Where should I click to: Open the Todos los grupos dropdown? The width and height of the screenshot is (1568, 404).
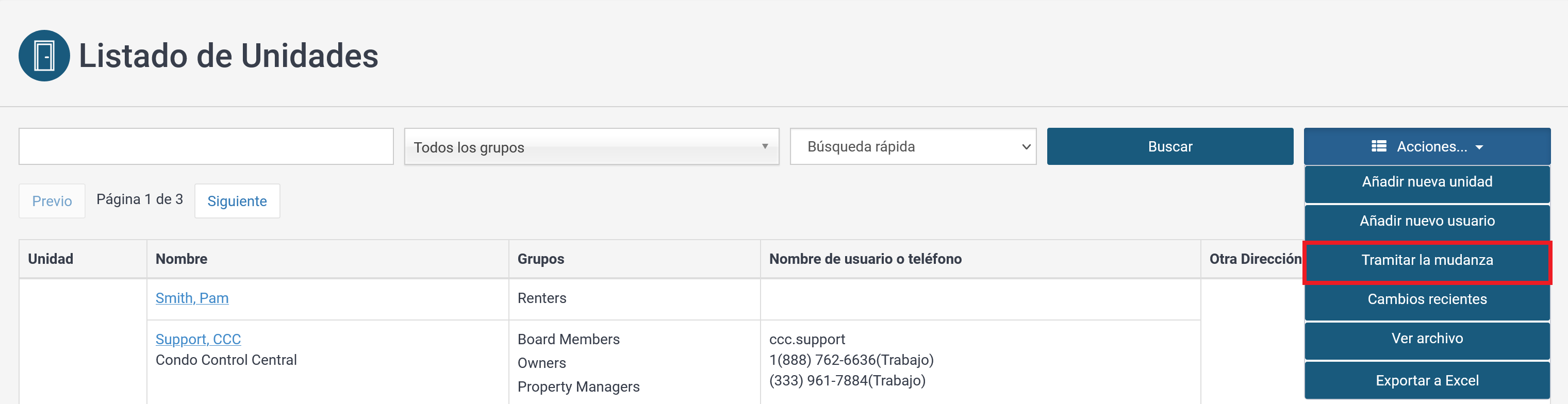(591, 147)
